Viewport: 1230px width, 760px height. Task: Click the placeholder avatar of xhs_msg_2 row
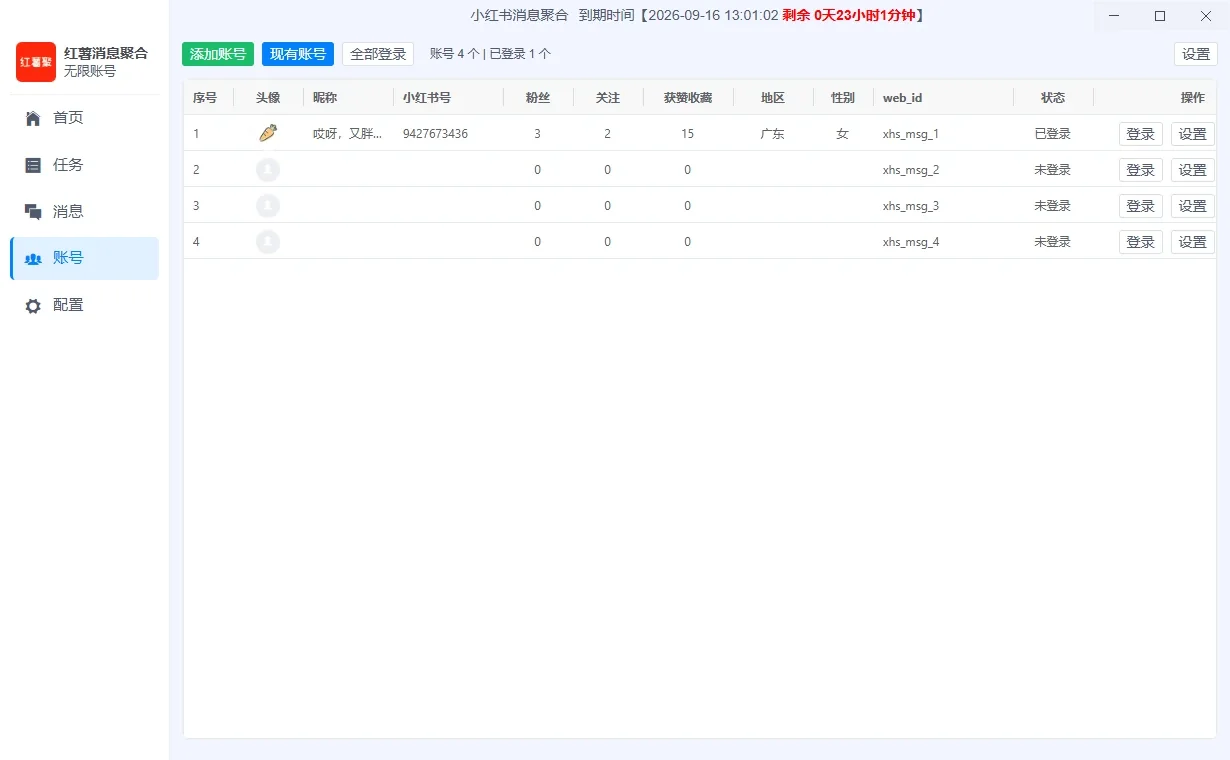point(268,169)
